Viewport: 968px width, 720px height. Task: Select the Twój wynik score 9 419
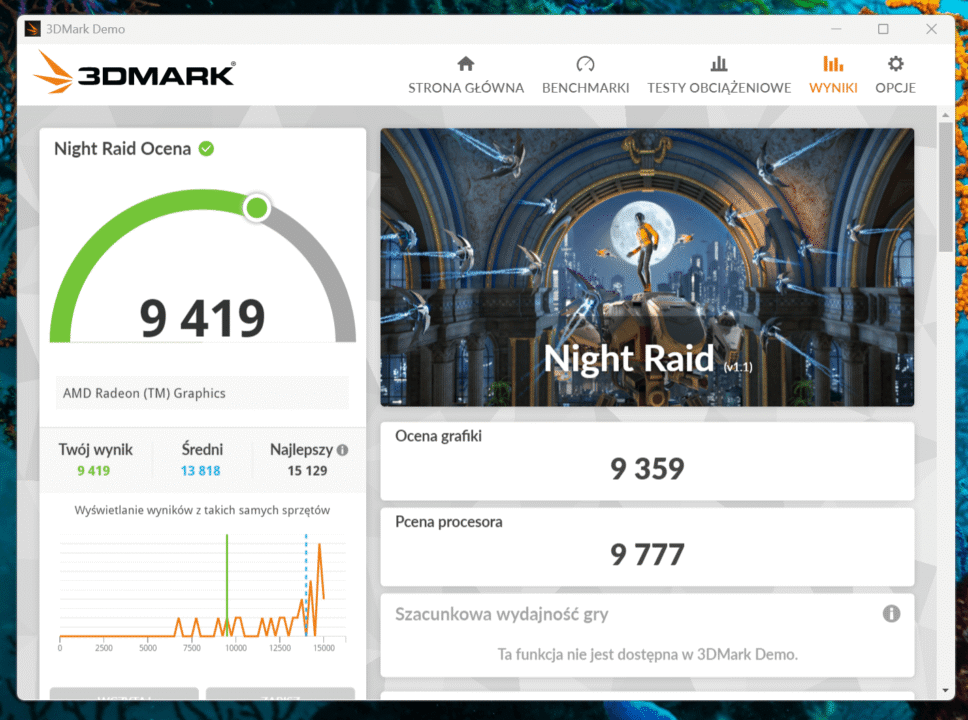click(95, 468)
